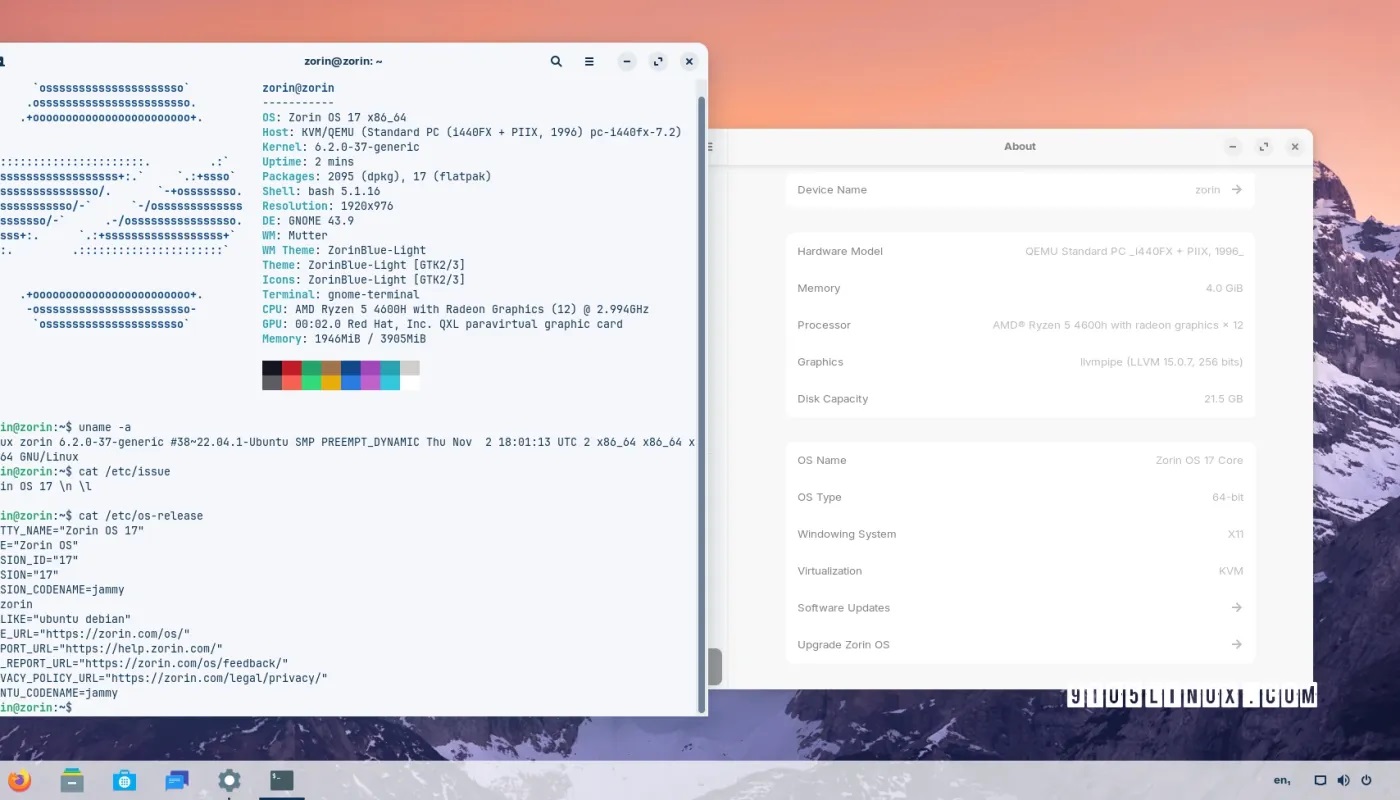Maximize the terminal window
The height and width of the screenshot is (800, 1400).
(658, 61)
